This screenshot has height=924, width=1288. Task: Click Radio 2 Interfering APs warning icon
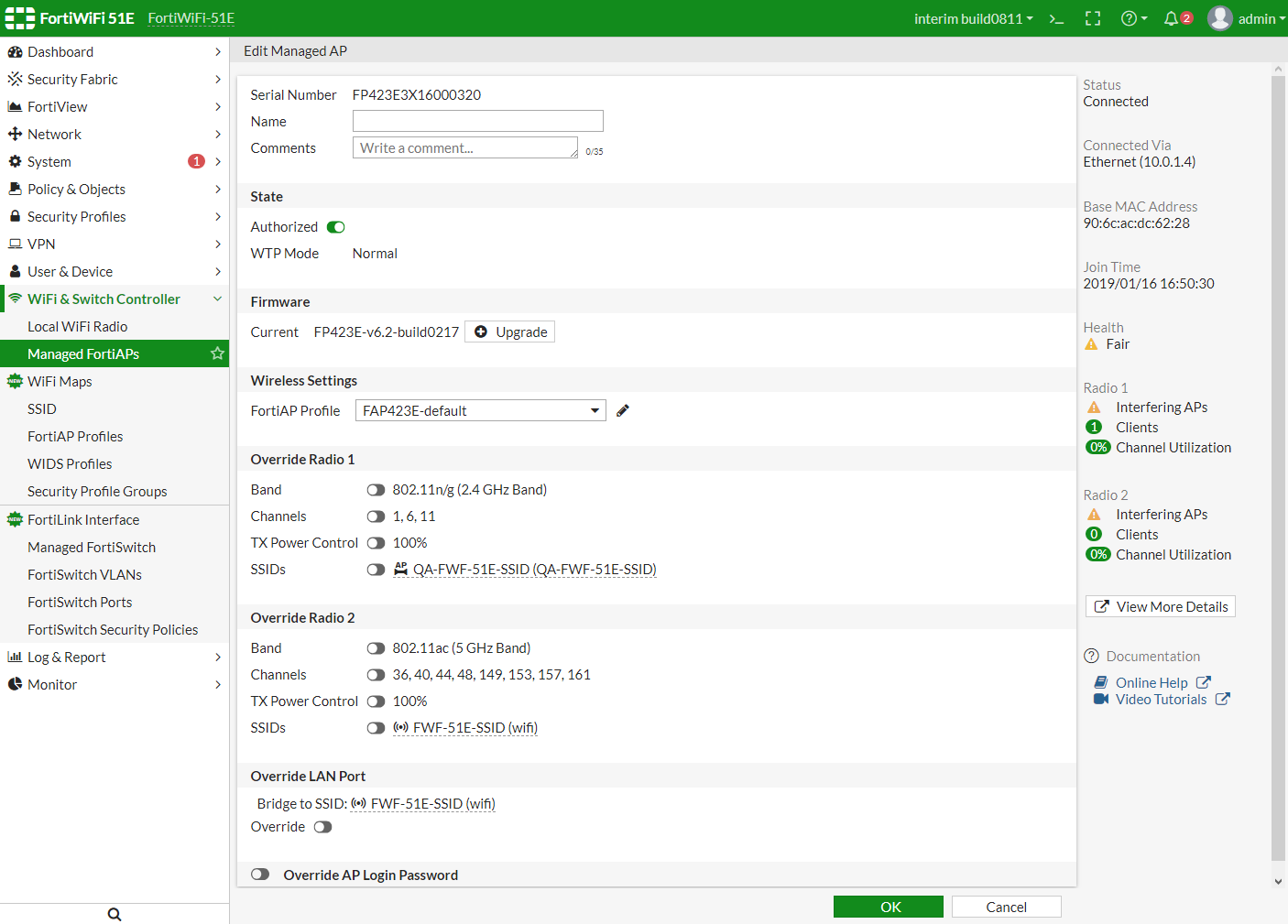(1094, 515)
